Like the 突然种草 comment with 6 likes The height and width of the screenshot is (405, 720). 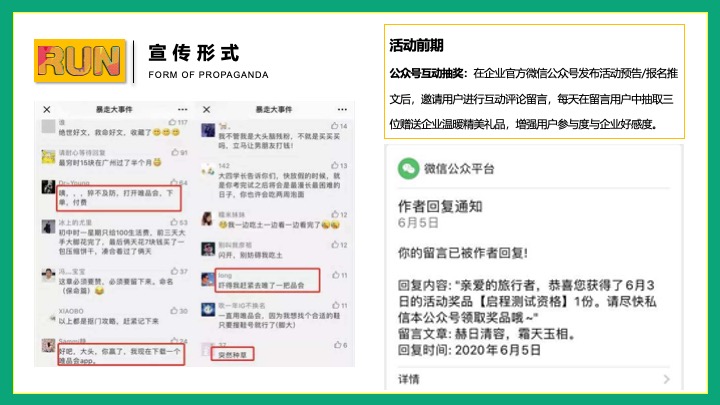[338, 345]
